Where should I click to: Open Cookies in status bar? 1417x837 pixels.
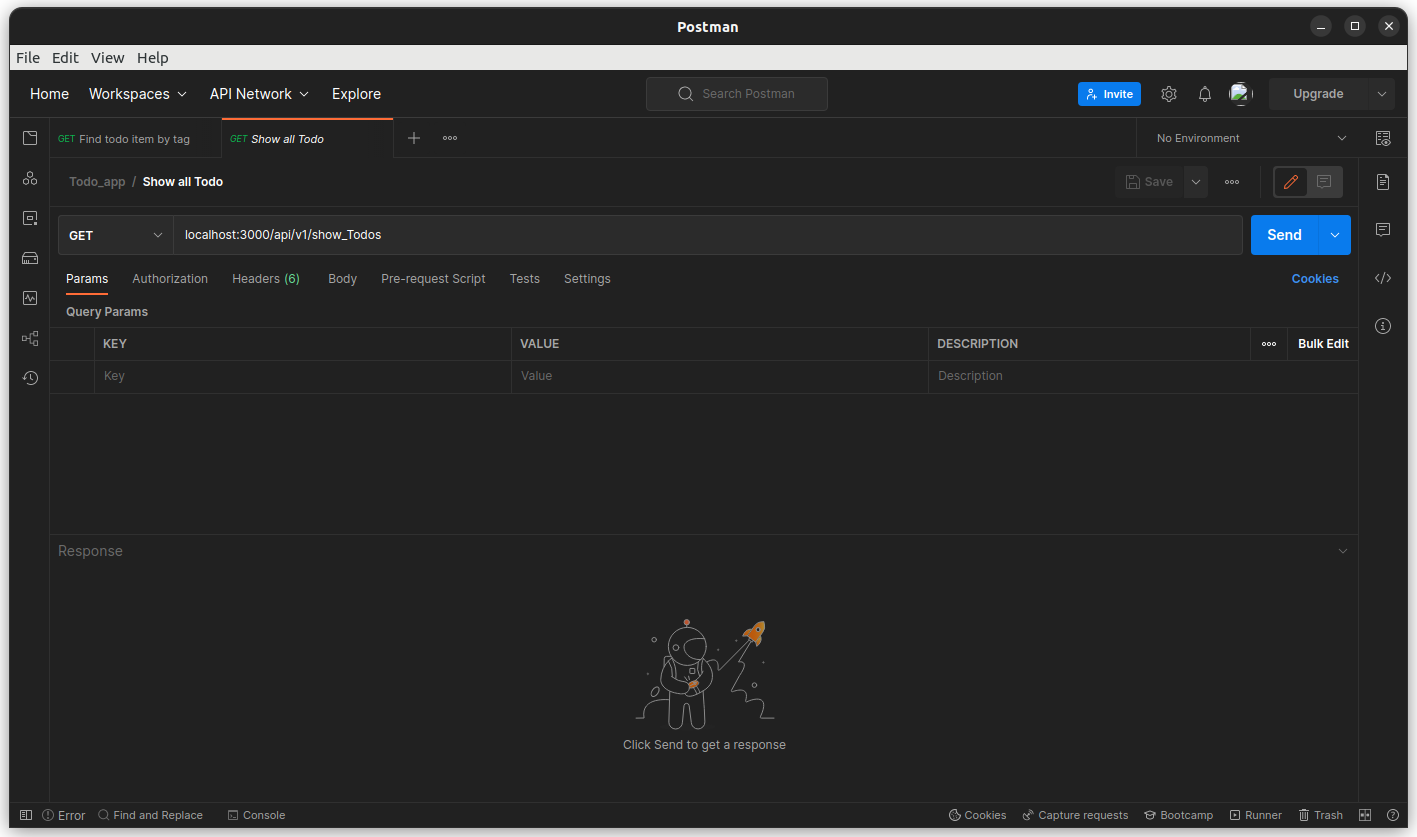coord(977,815)
